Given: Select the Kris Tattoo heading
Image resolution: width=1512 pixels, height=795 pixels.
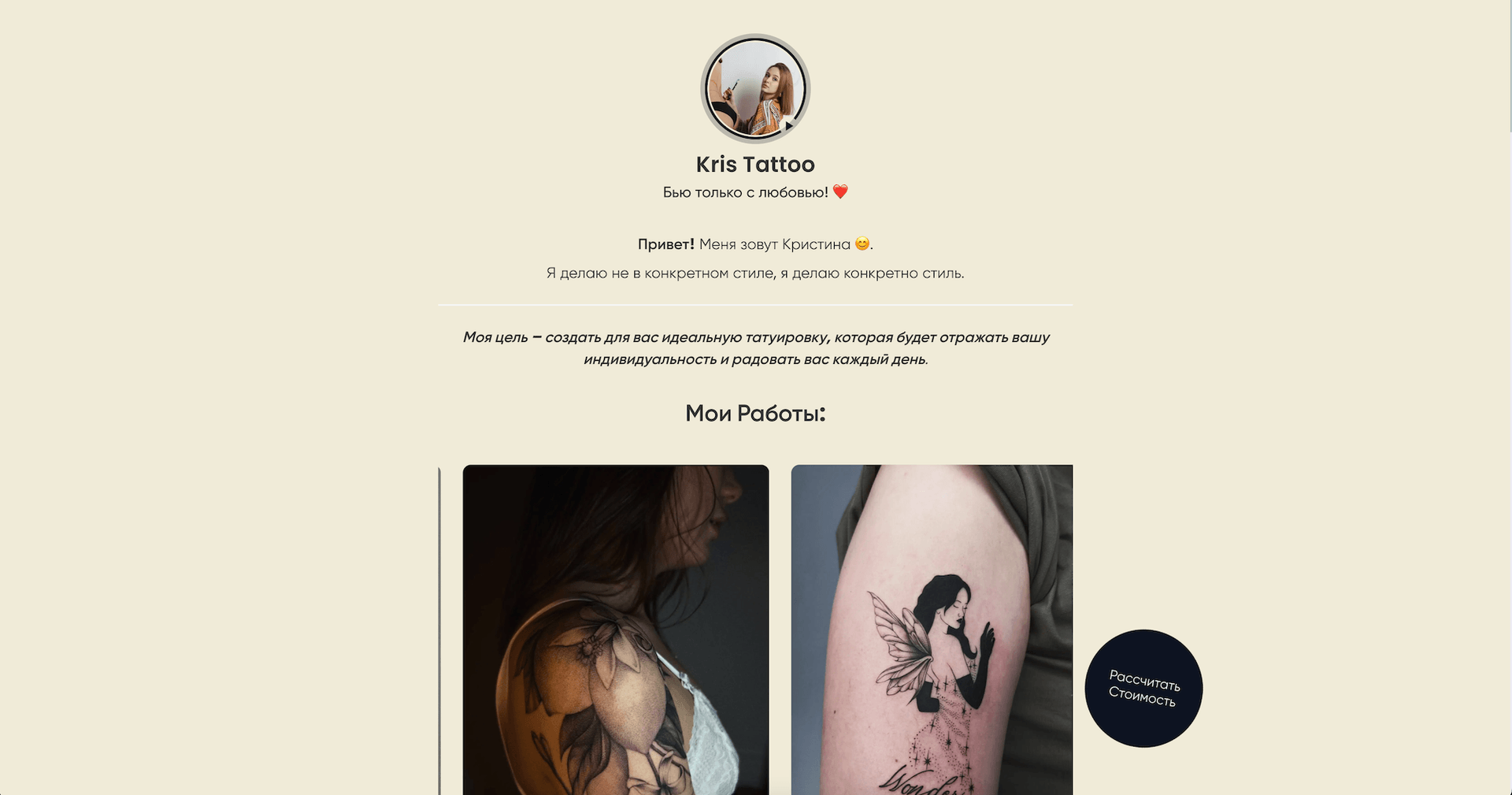Looking at the screenshot, I should pos(755,164).
